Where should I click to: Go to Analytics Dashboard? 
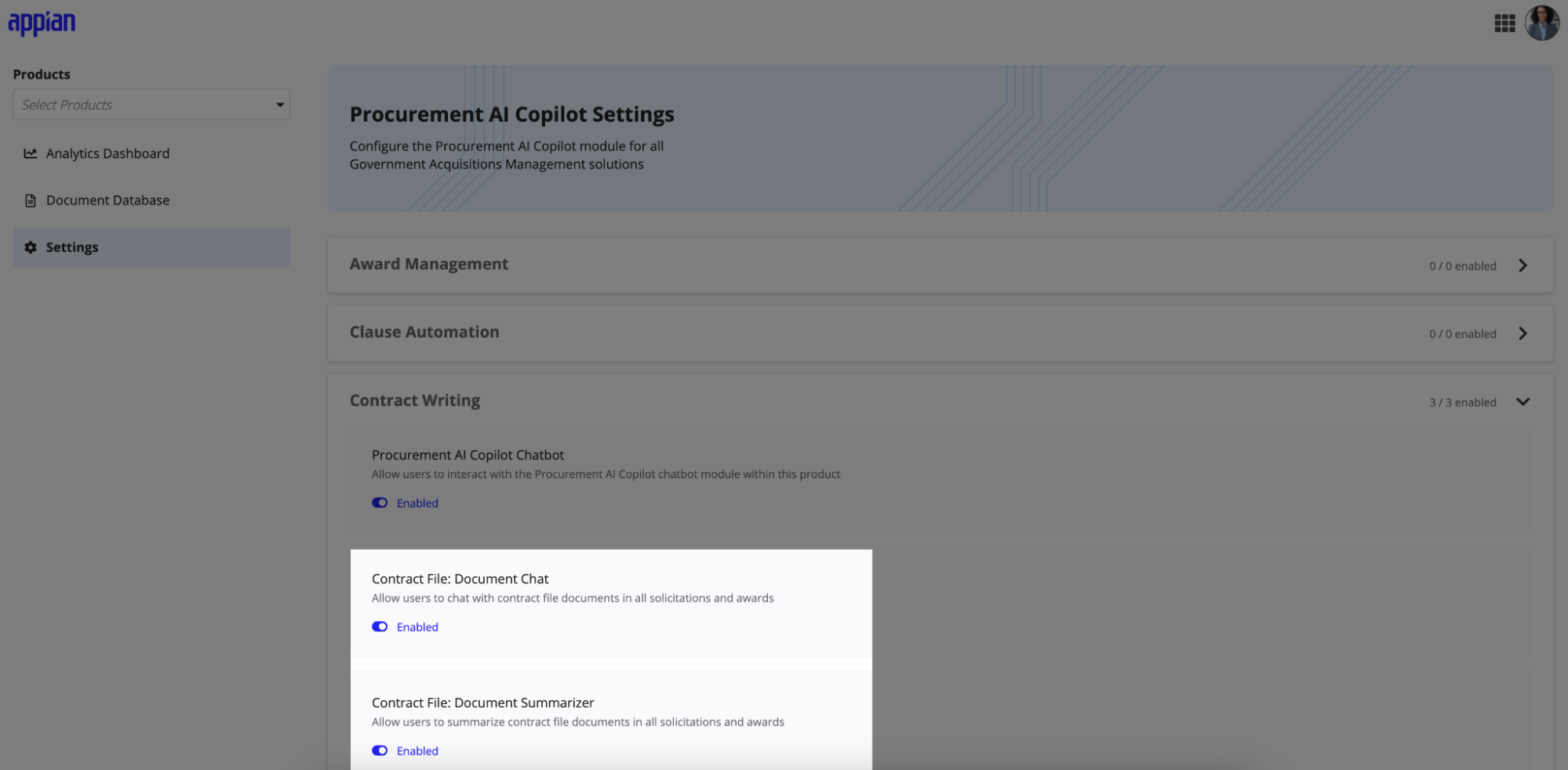(x=107, y=154)
